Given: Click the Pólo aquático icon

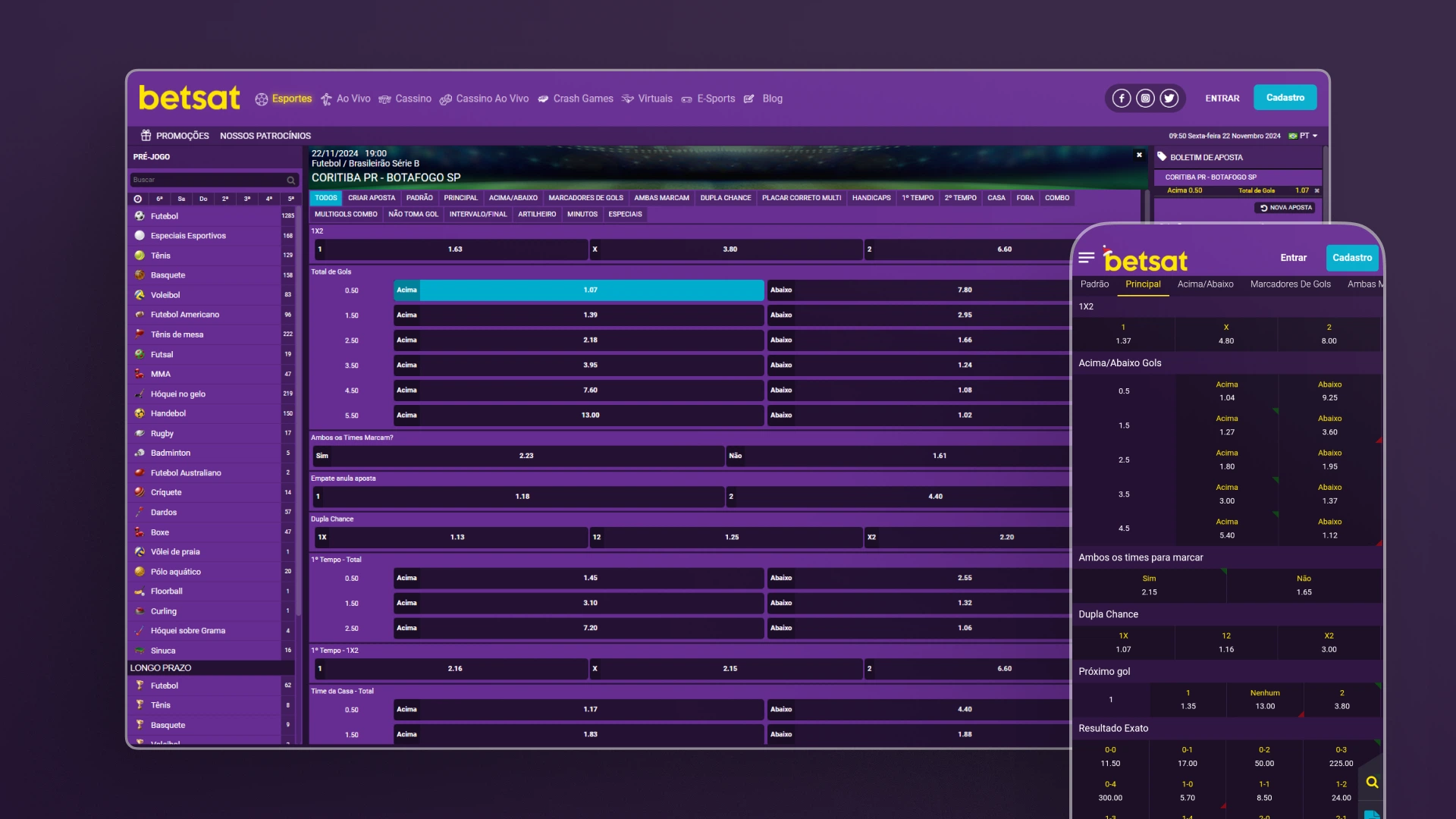Looking at the screenshot, I should [140, 572].
